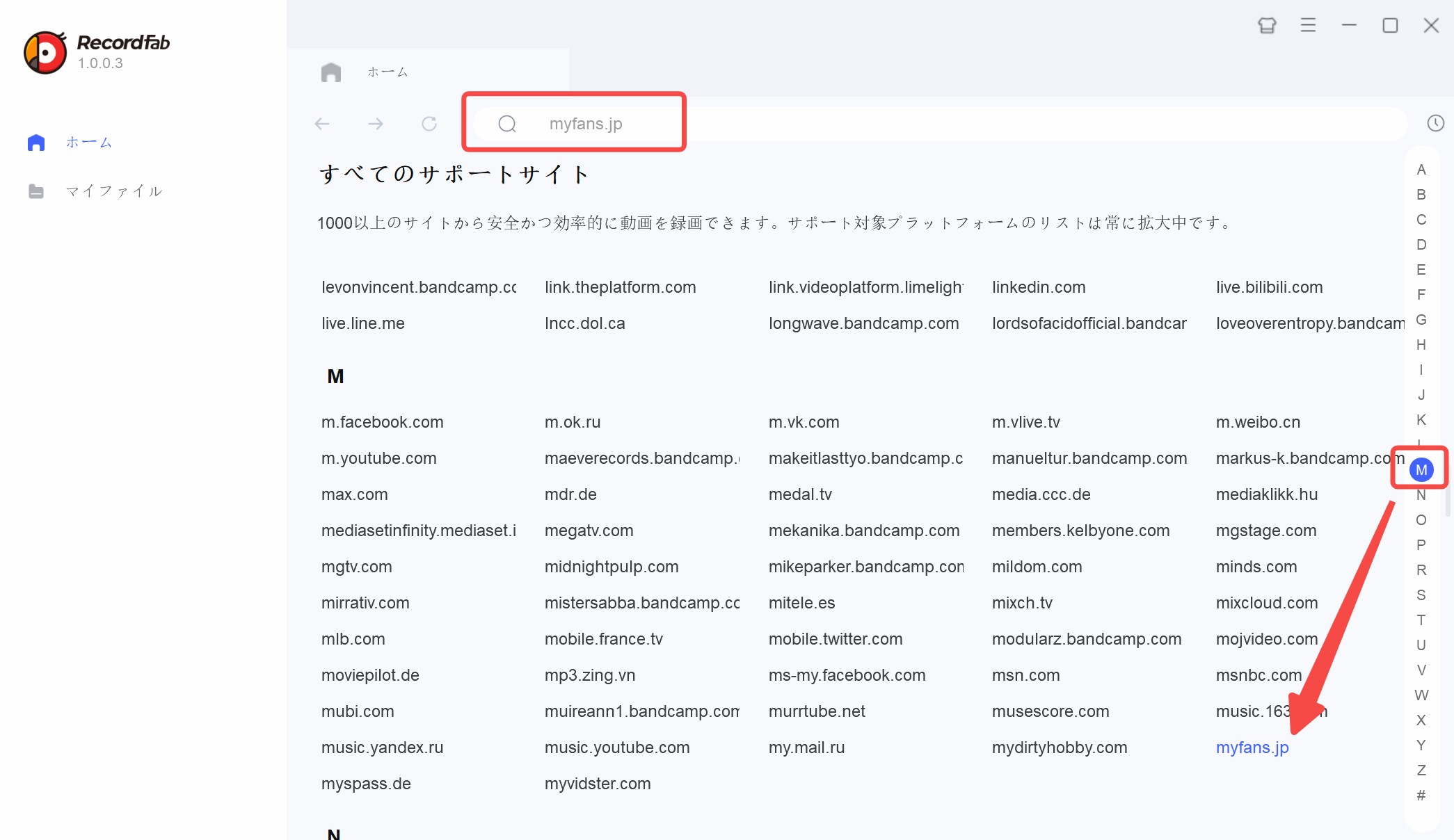Image resolution: width=1454 pixels, height=840 pixels.
Task: Open medal.tv site link
Action: click(800, 494)
